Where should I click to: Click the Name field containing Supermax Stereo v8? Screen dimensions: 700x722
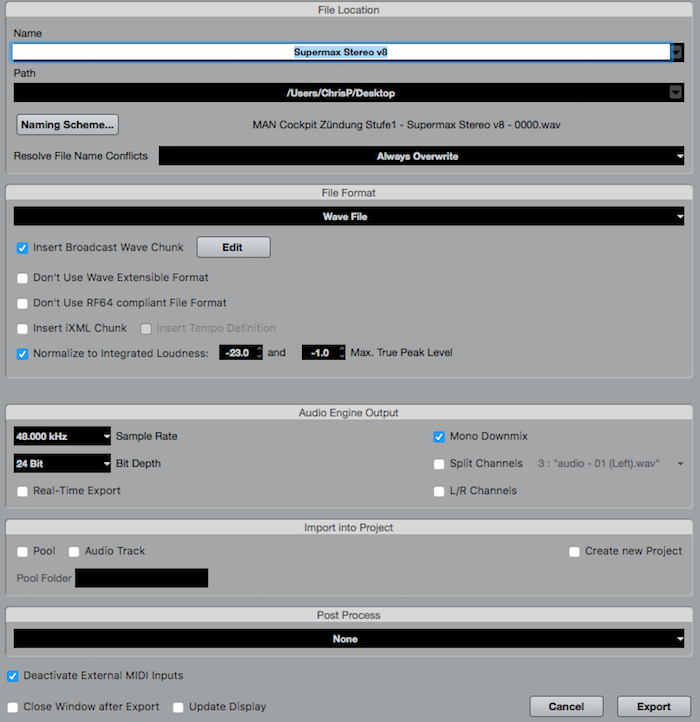tap(341, 52)
